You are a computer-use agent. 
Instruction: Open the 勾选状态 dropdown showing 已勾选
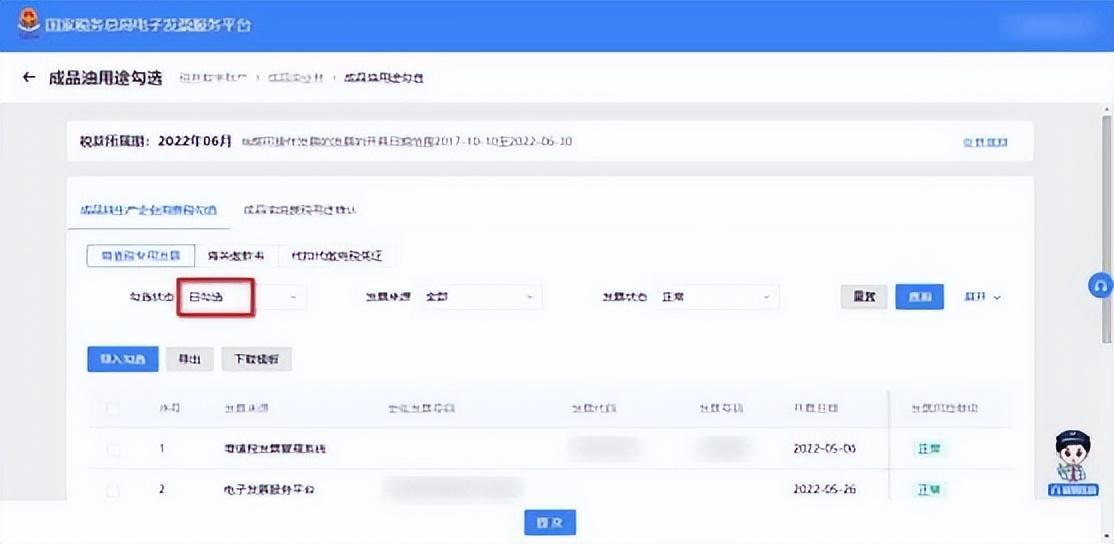[242, 297]
